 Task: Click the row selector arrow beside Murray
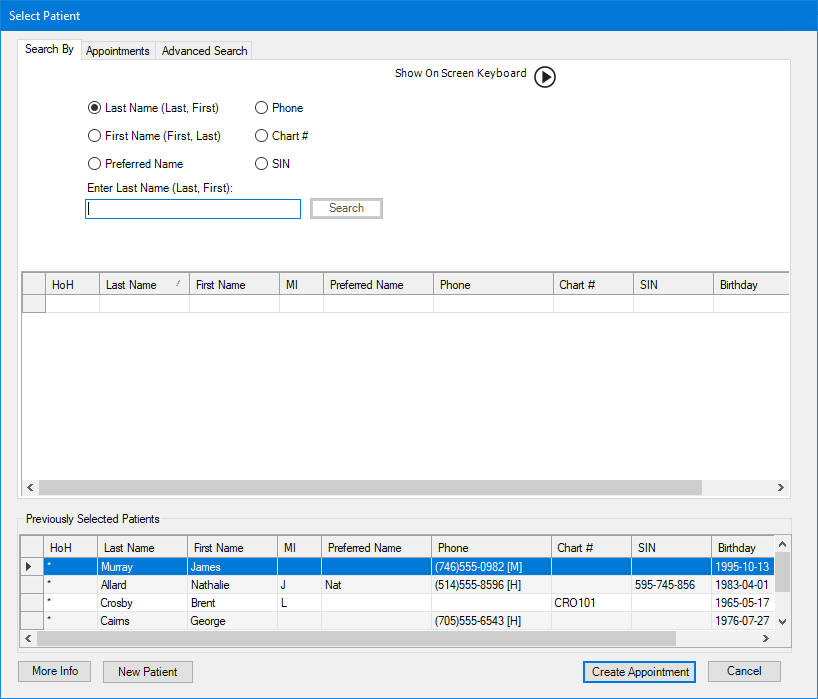tap(31, 567)
